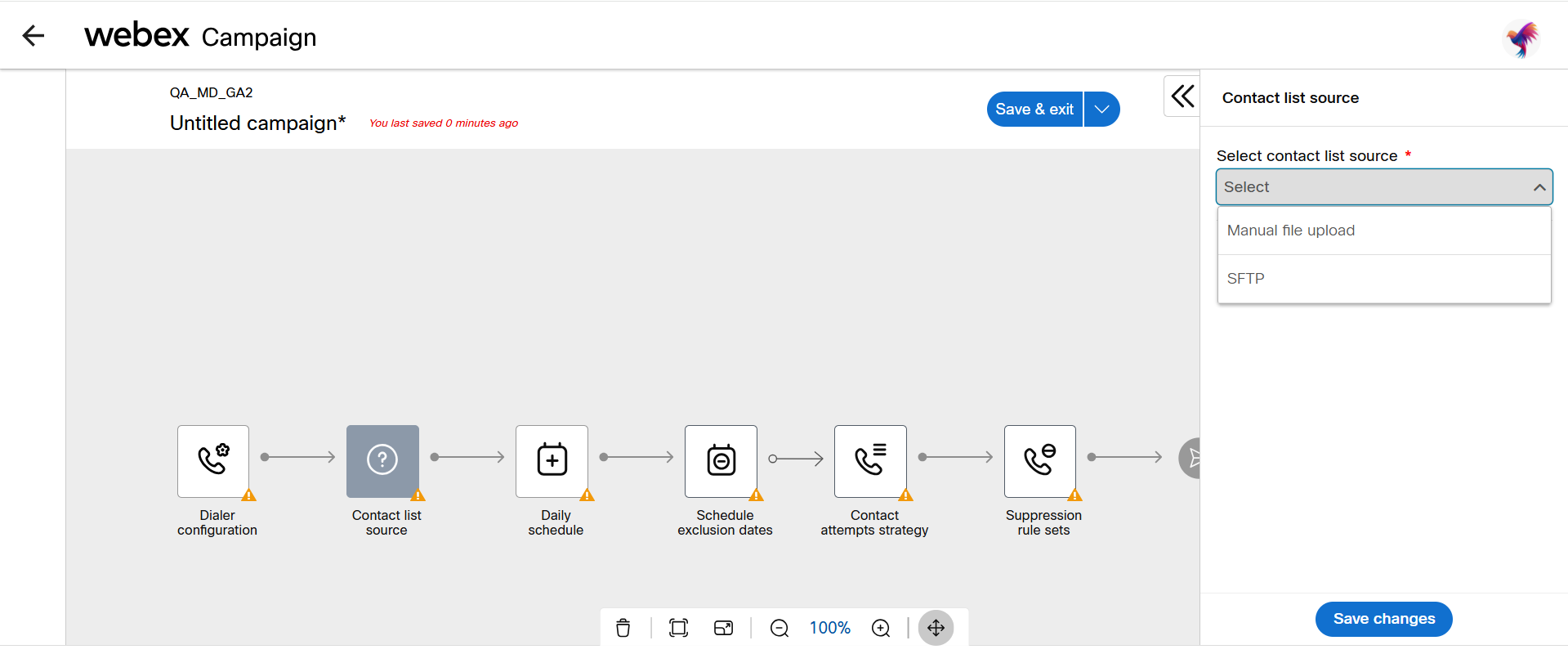Zoom in the canvas

[x=881, y=628]
